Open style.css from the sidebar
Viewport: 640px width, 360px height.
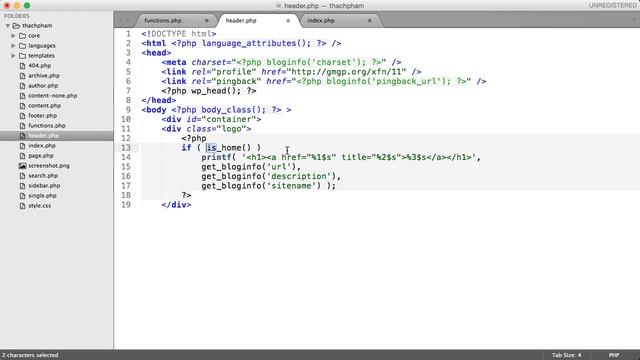[x=40, y=206]
